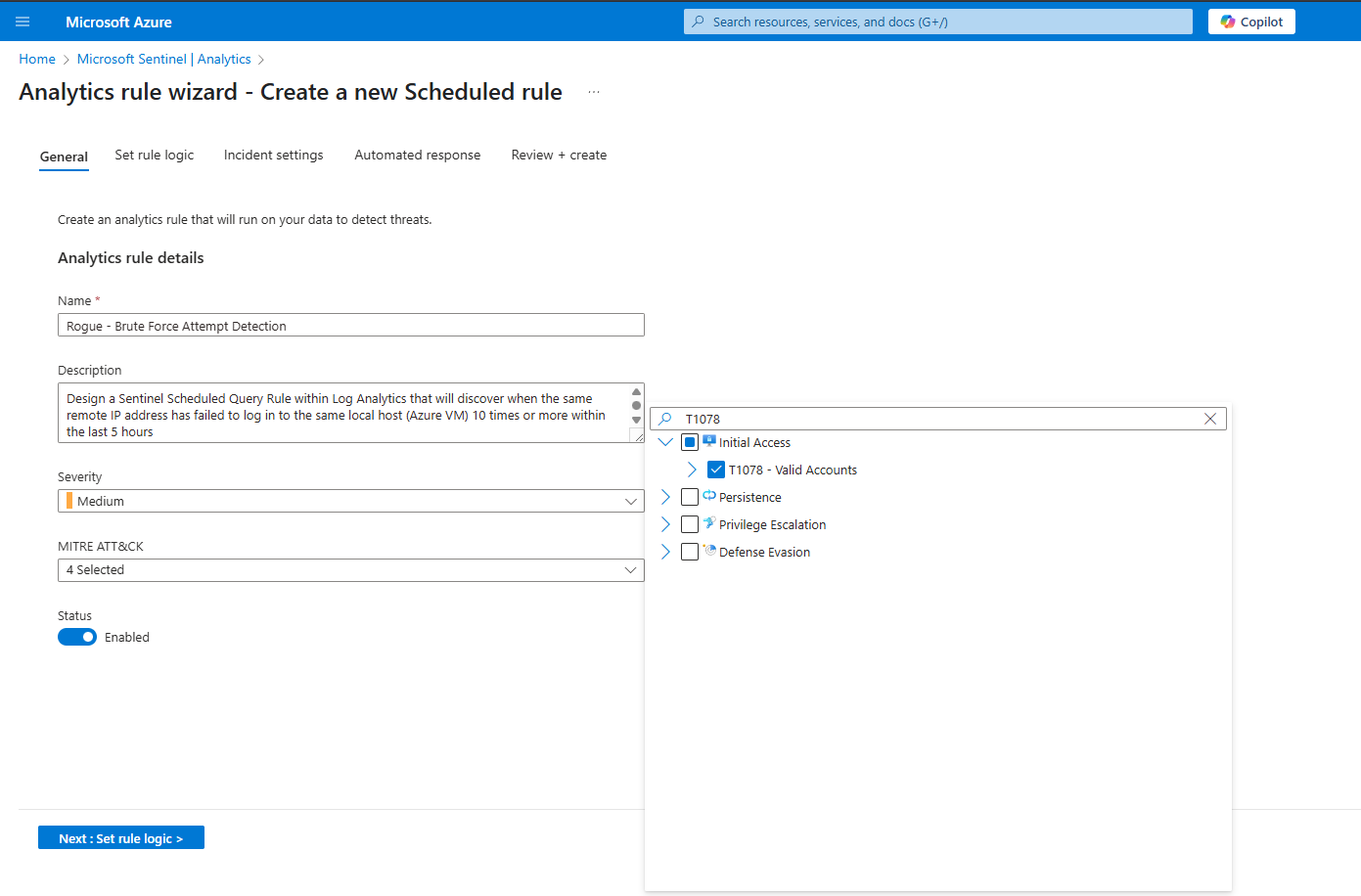The width and height of the screenshot is (1361, 896).
Task: Click into the rule Name field
Action: pos(351,325)
